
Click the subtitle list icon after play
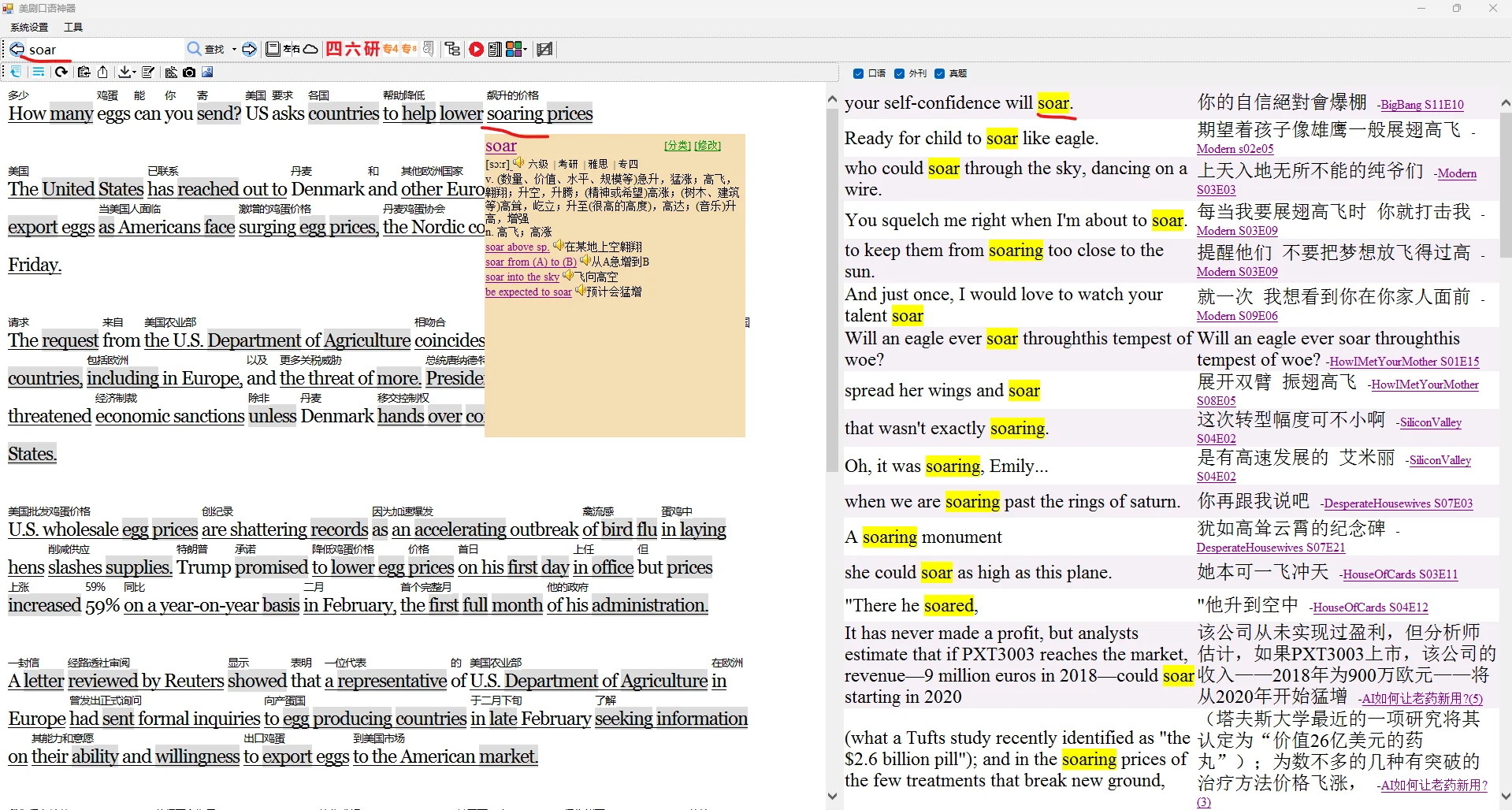tap(495, 49)
